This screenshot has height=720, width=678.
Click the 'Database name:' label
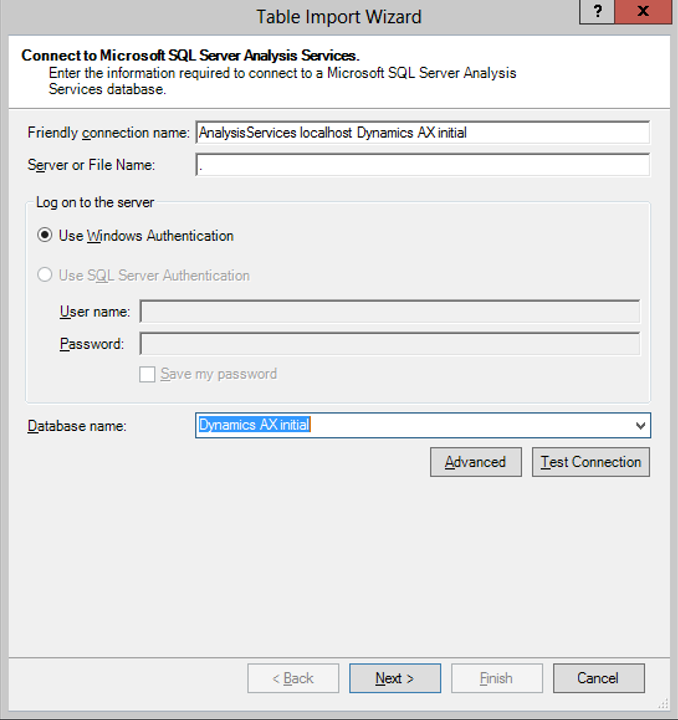[77, 426]
